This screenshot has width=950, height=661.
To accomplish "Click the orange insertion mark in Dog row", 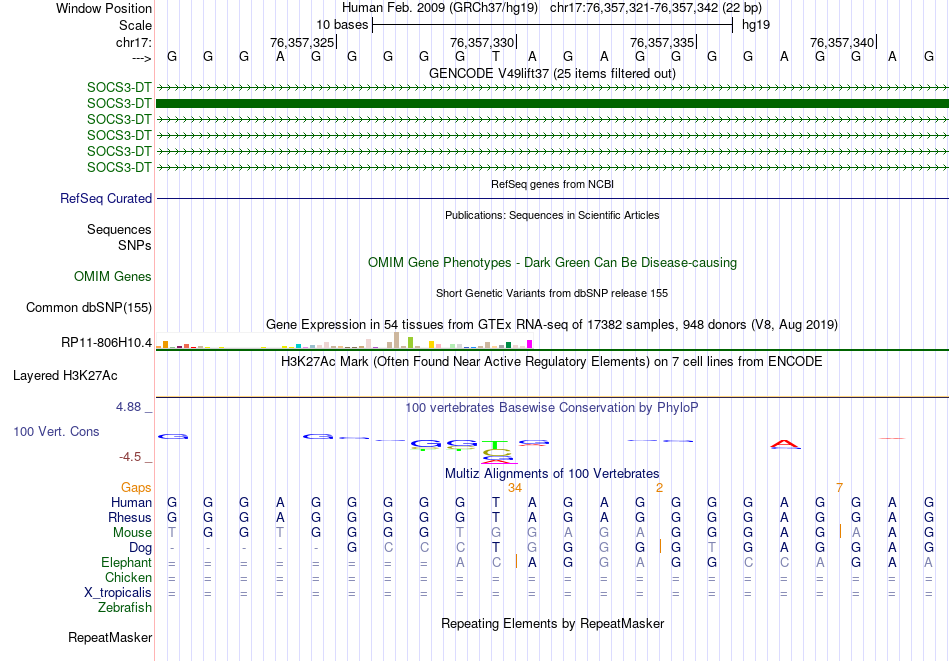I will [x=660, y=546].
